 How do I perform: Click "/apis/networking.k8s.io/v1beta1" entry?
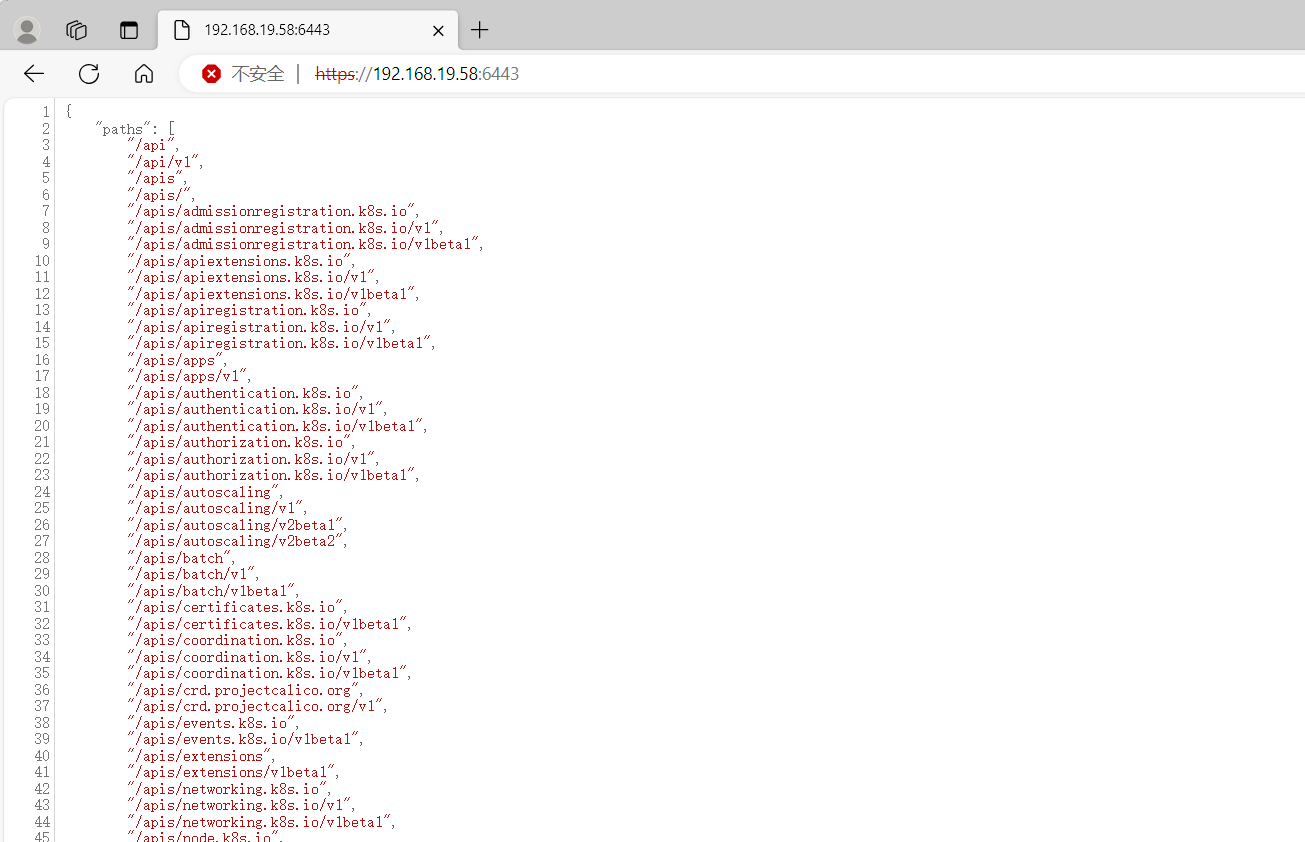tap(259, 822)
